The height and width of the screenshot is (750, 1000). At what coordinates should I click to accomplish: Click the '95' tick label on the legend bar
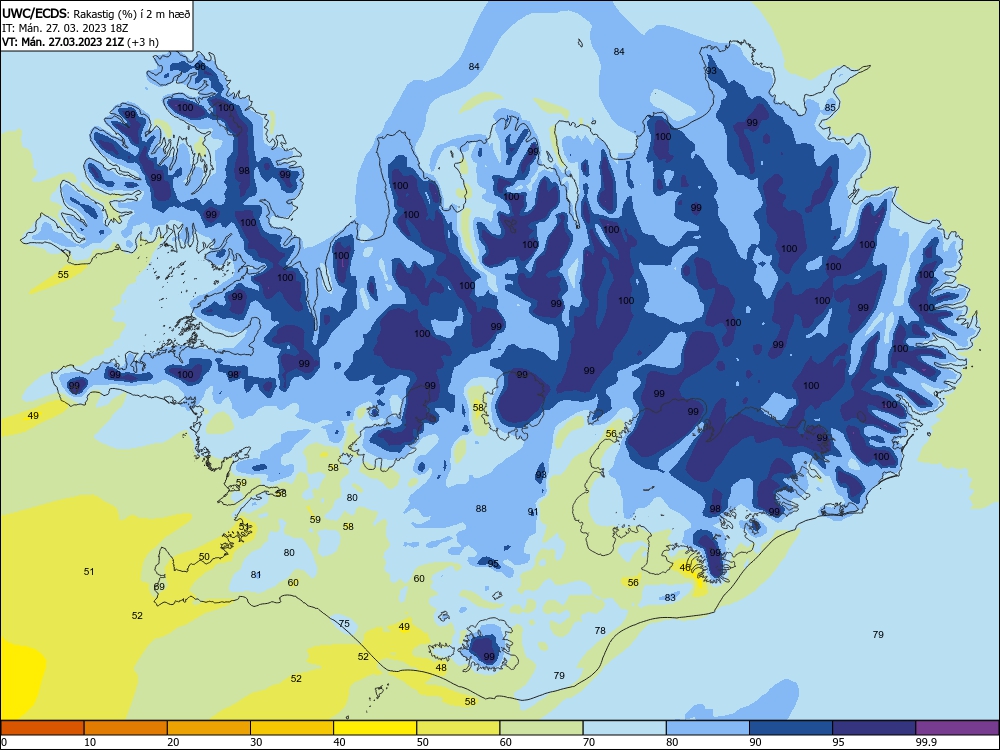pos(838,742)
